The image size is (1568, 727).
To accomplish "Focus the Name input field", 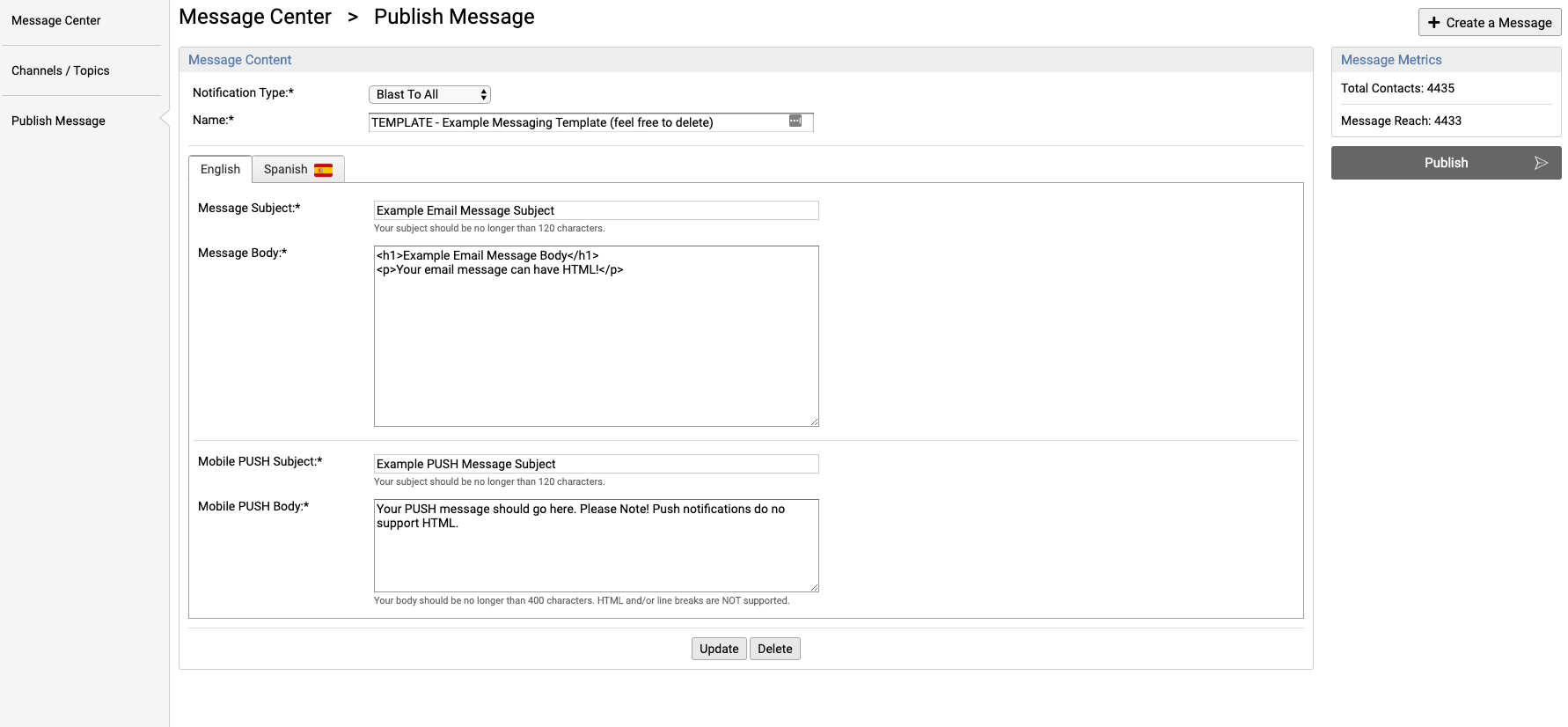I will pos(590,122).
